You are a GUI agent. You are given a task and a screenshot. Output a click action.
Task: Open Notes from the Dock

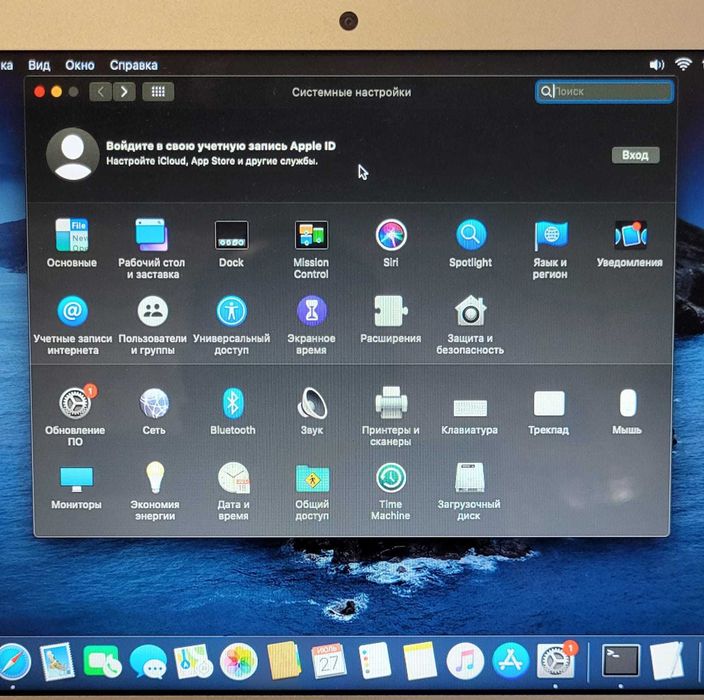pyautogui.click(x=420, y=661)
